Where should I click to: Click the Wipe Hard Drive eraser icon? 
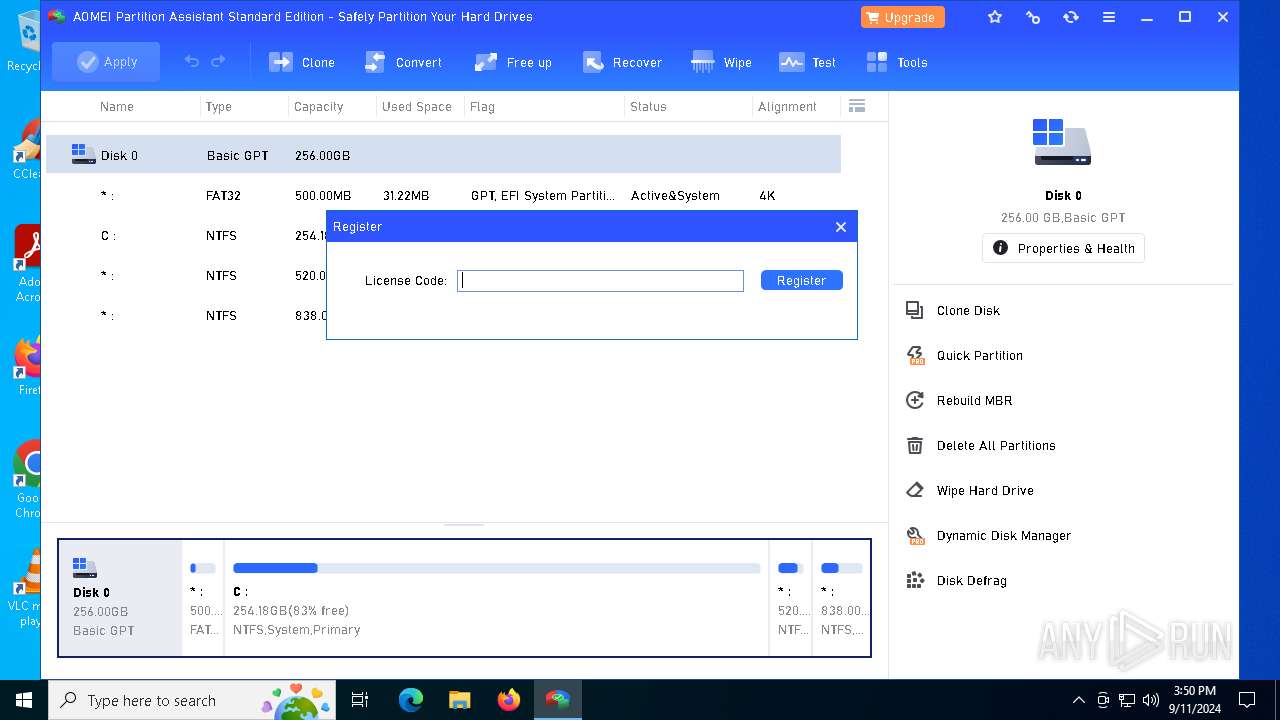pyautogui.click(x=915, y=491)
